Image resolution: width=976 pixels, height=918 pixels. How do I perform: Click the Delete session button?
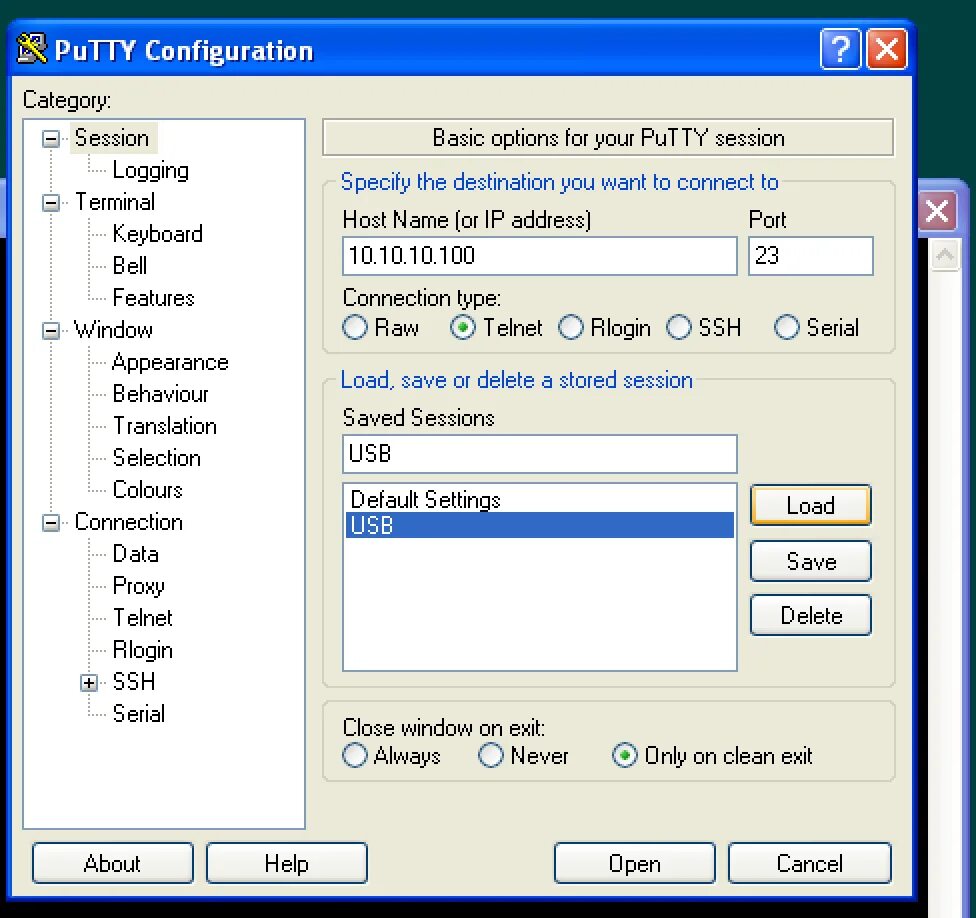[810, 615]
